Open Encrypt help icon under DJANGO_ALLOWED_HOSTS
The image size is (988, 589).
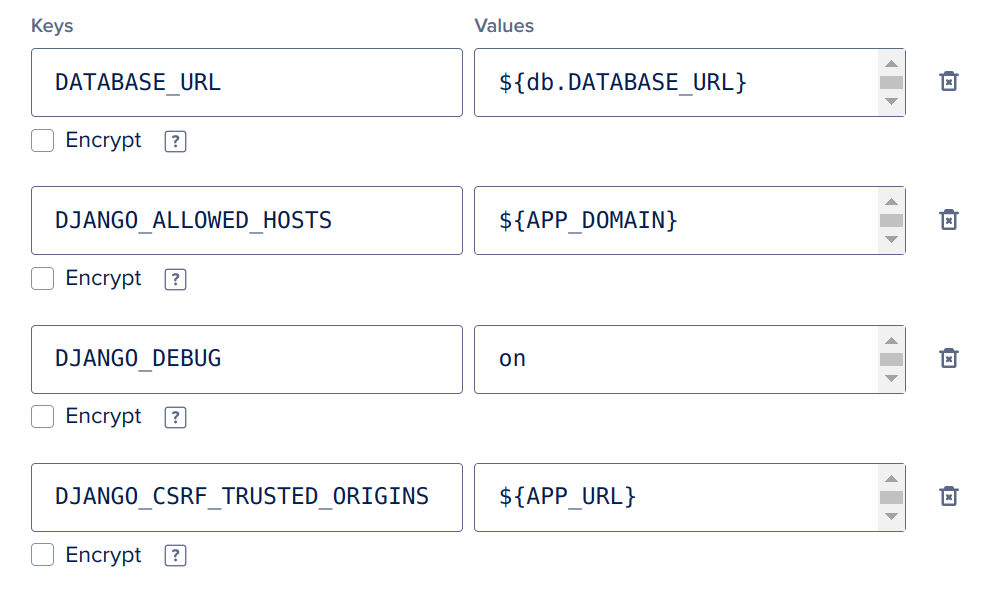[175, 280]
